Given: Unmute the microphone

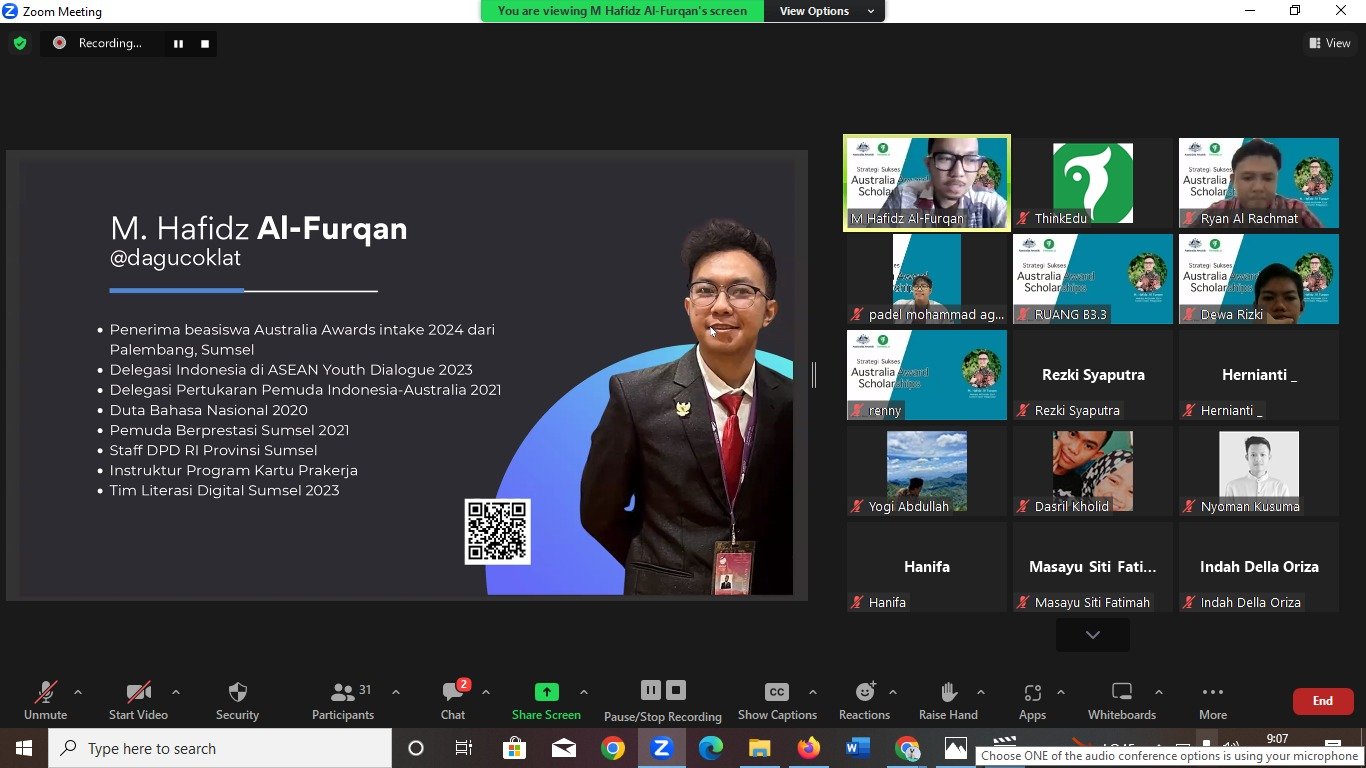Looking at the screenshot, I should click(46, 693).
